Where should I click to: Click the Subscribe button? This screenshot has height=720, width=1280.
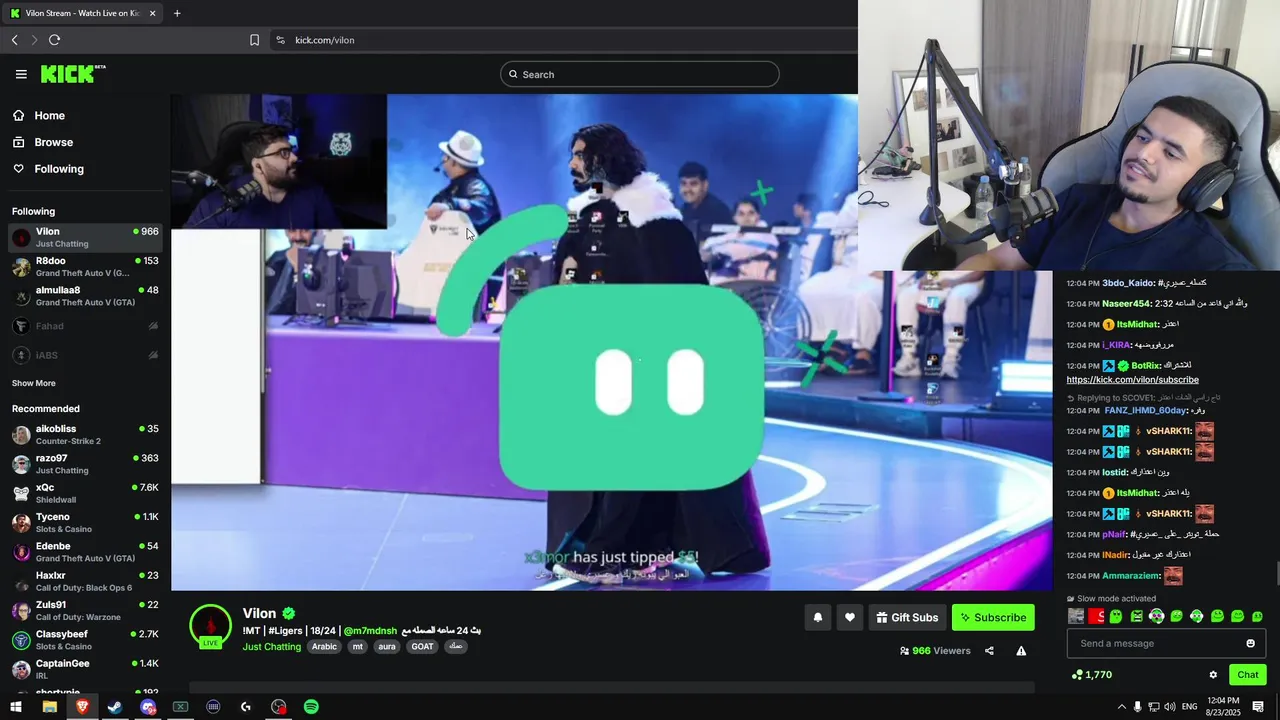[993, 618]
